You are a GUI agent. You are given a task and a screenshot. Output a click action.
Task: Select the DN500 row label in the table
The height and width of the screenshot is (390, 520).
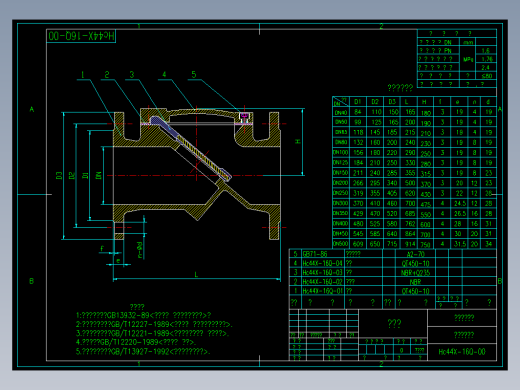pyautogui.click(x=340, y=244)
